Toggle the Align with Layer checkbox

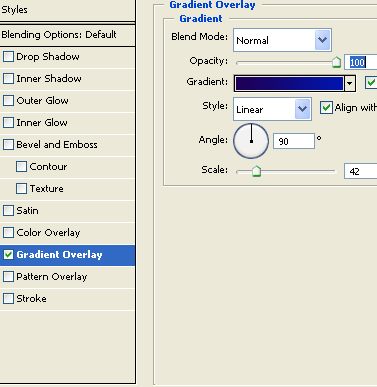click(326, 108)
